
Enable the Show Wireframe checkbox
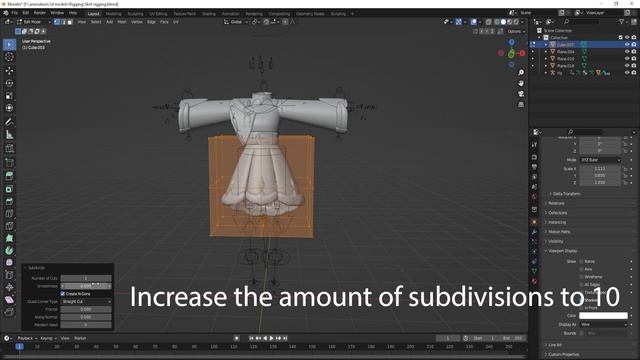[x=581, y=277]
